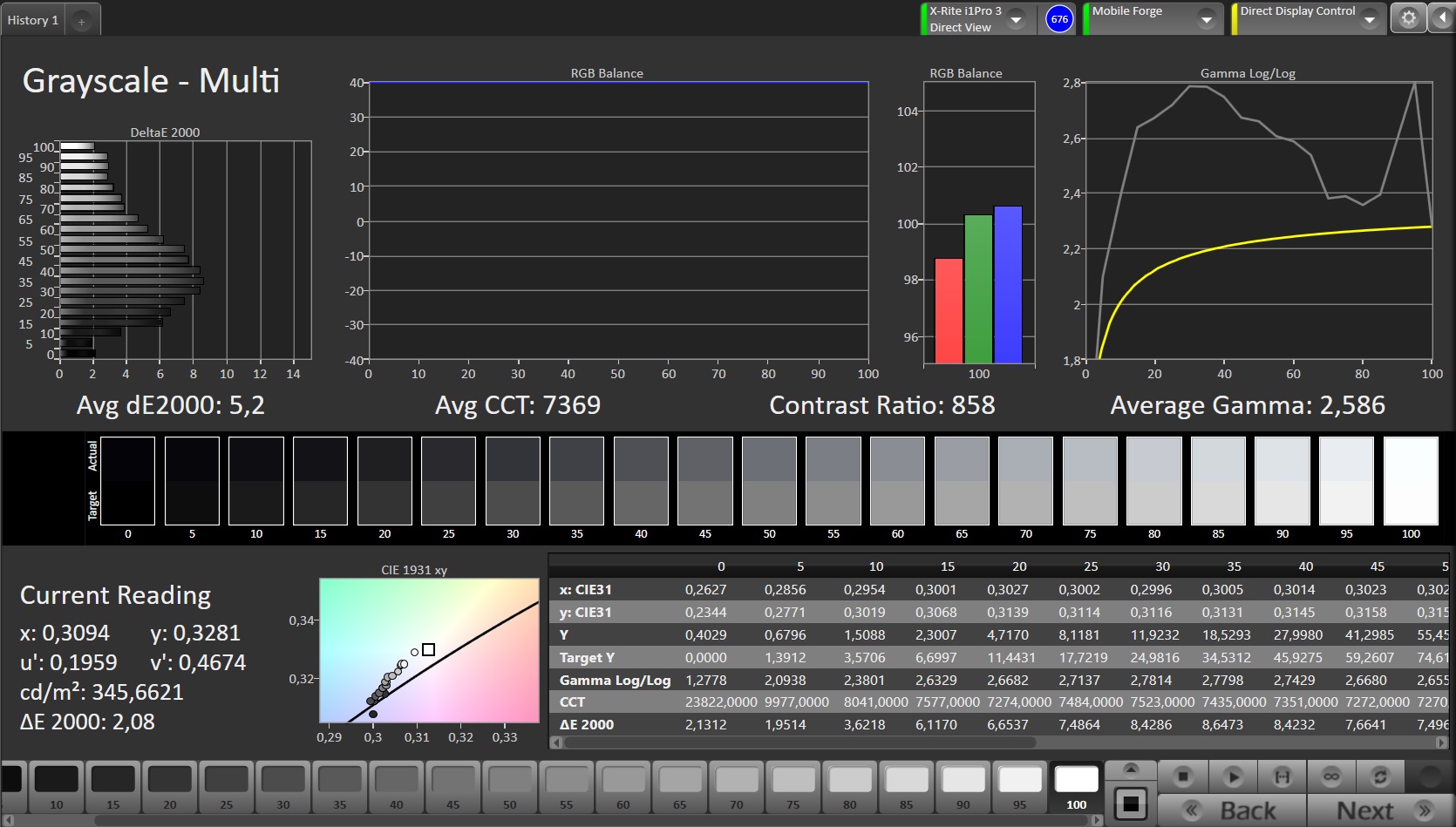1456x827 pixels.
Task: Select the 90 level swatch in the bottom strip
Action: (x=963, y=786)
